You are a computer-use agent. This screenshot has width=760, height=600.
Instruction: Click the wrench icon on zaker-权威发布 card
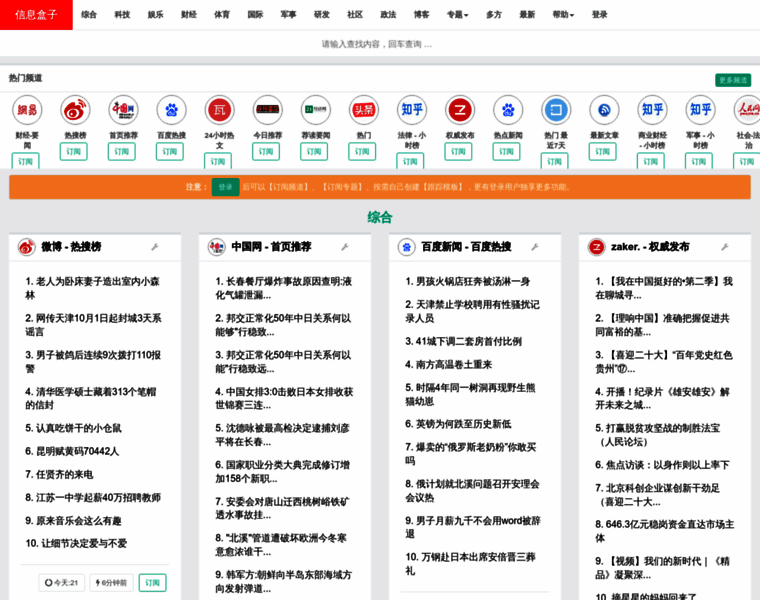725,247
